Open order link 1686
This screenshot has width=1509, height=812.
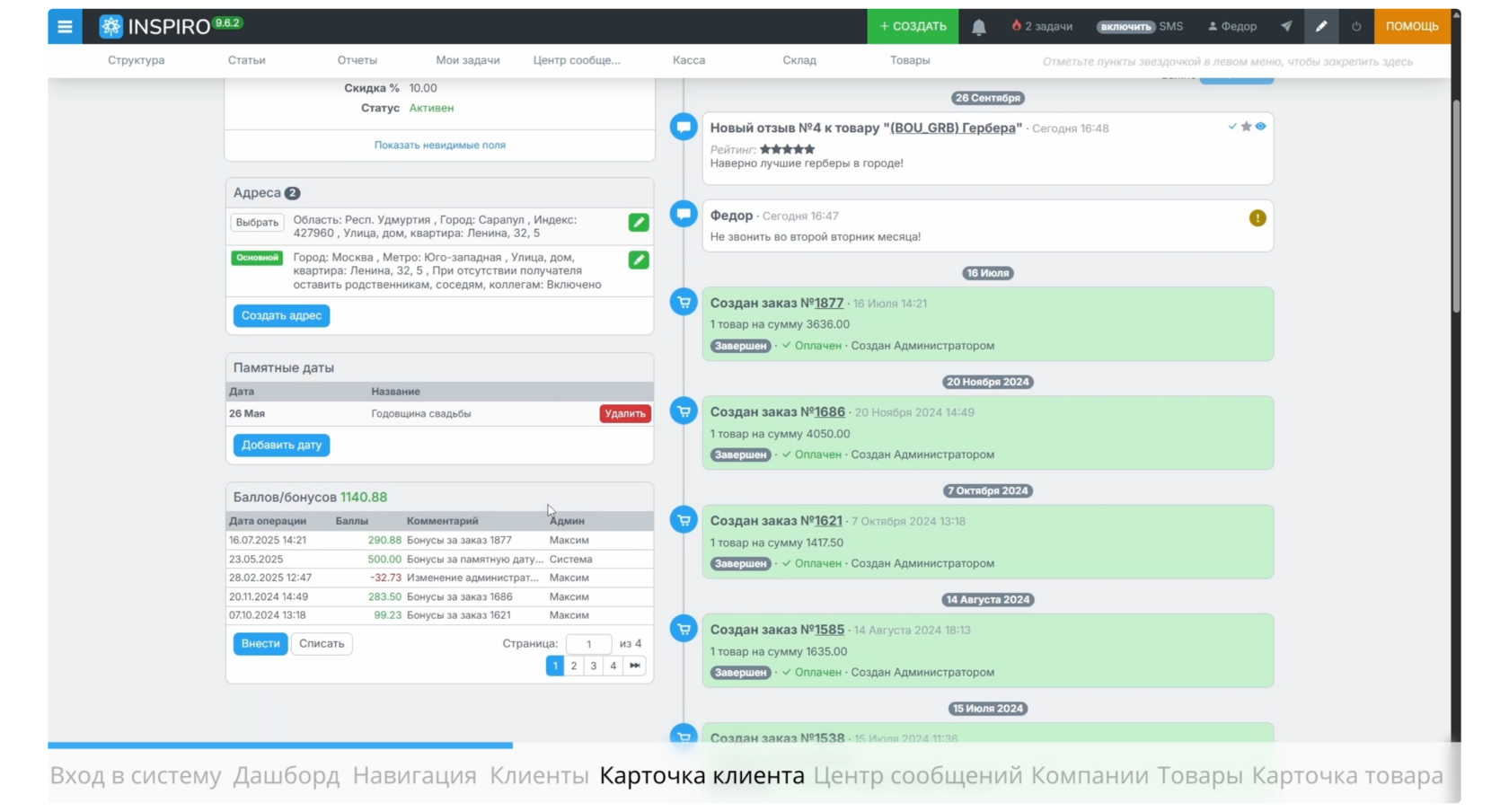830,411
